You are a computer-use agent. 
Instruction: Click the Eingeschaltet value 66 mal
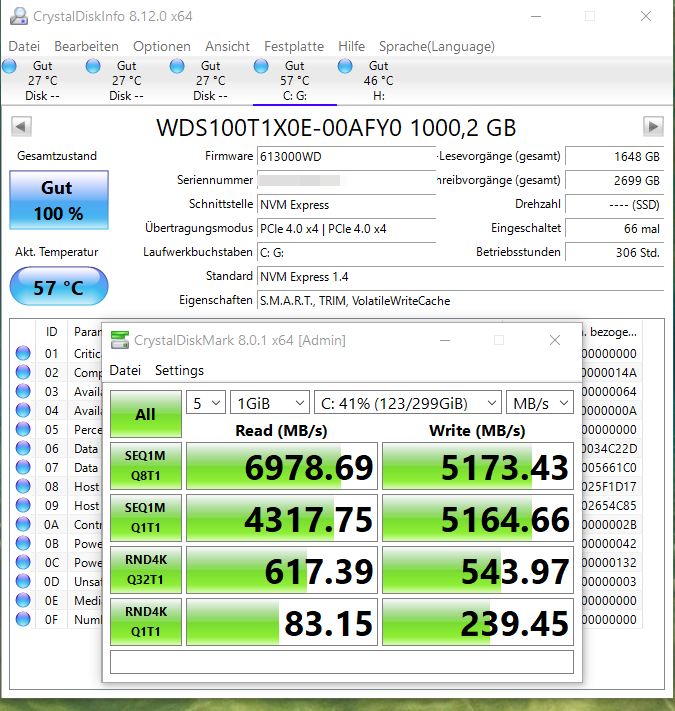tap(615, 229)
